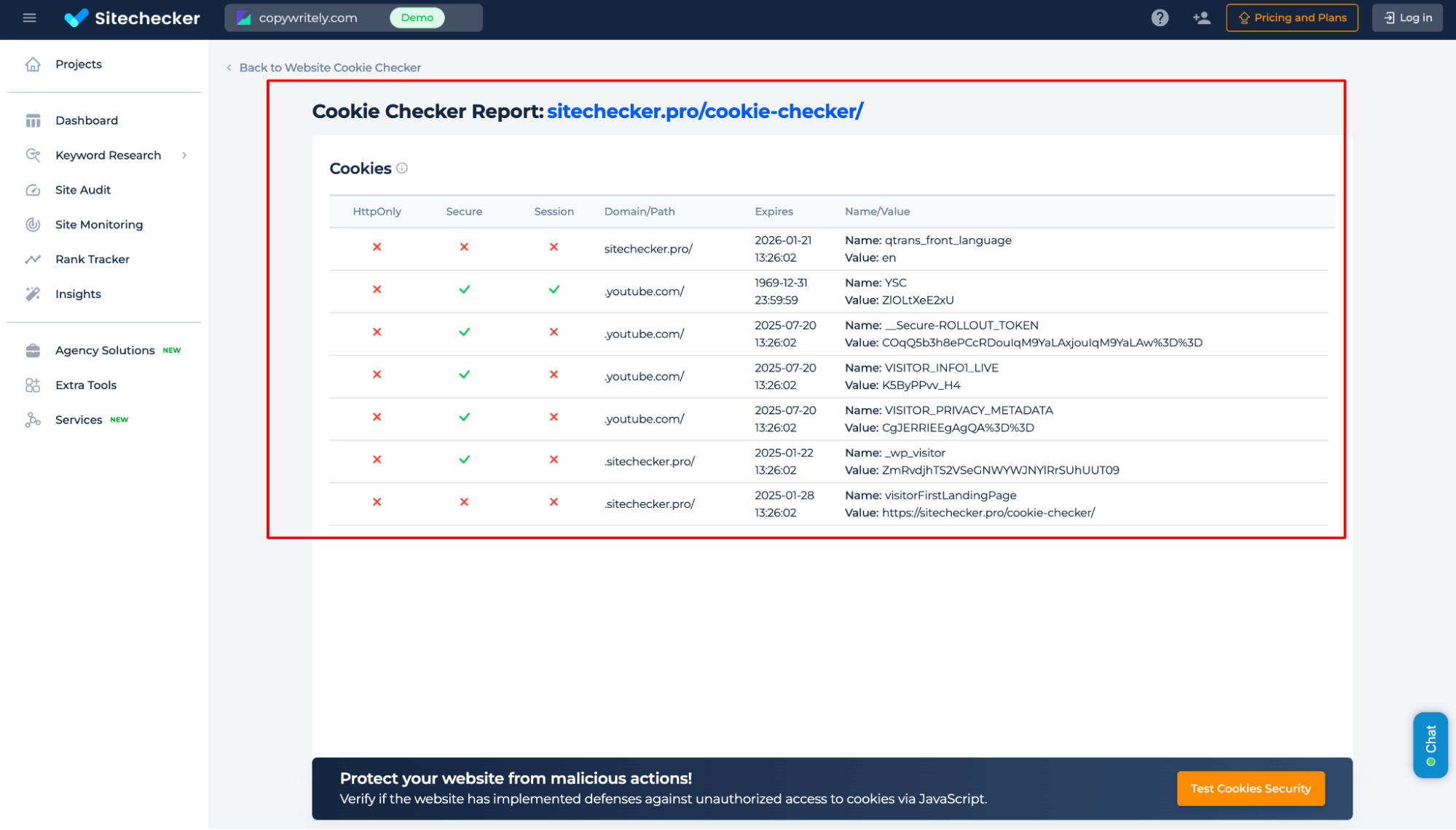1456x830 pixels.
Task: Click sitechecker.pro/ domain in first row
Action: pos(648,249)
